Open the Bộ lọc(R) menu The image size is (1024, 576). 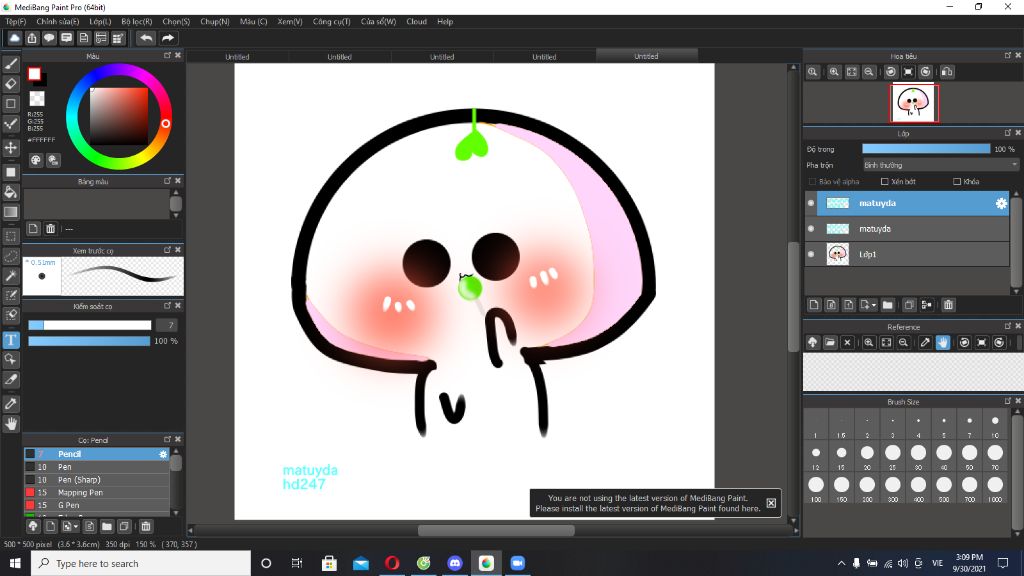click(136, 21)
